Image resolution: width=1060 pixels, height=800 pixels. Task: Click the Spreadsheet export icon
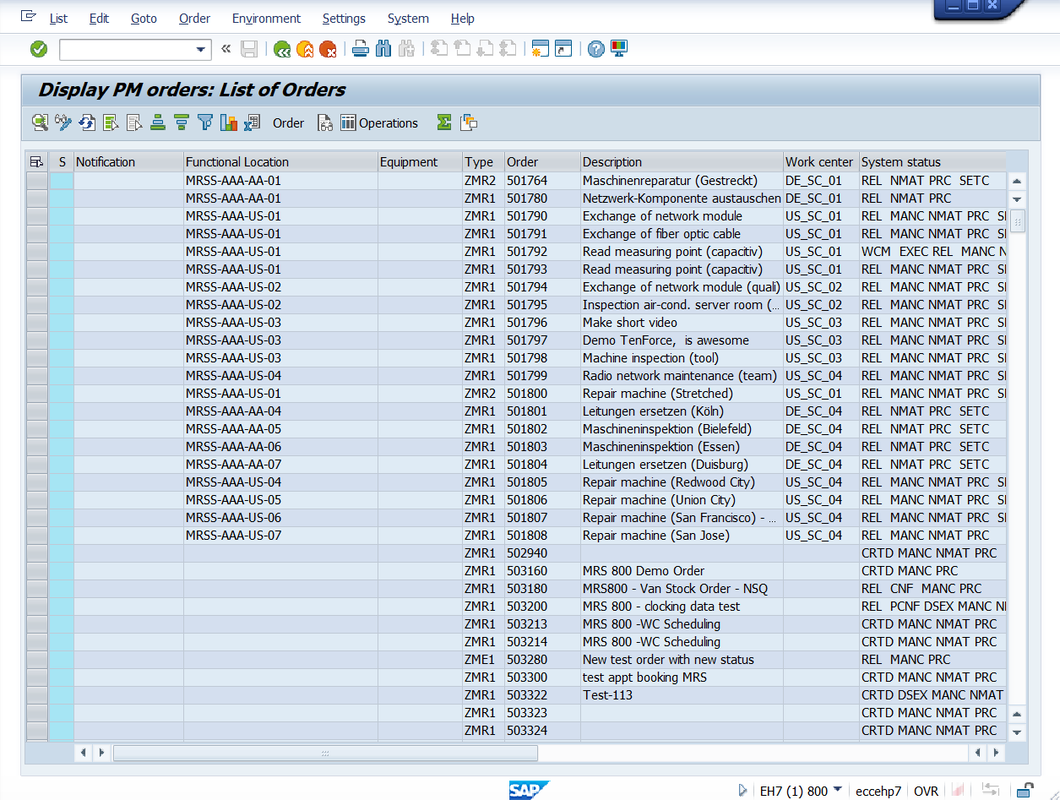(x=252, y=122)
